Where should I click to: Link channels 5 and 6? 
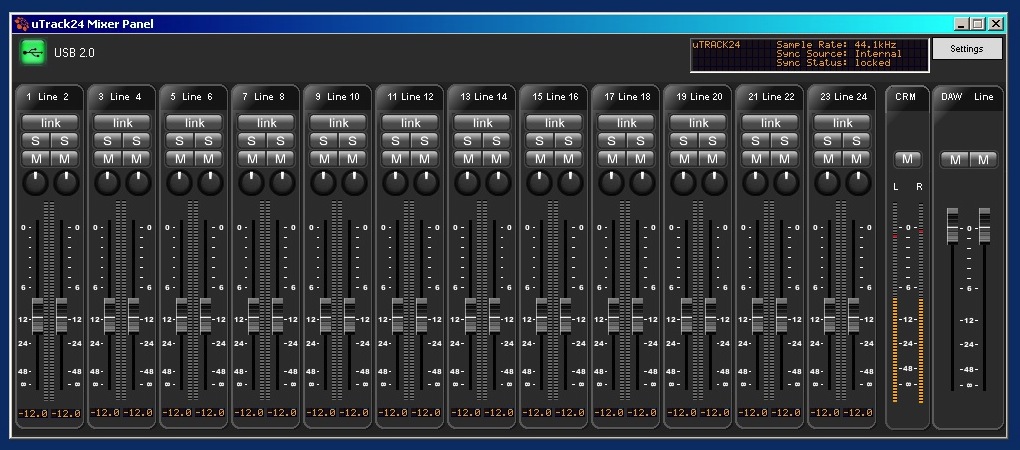pos(194,122)
